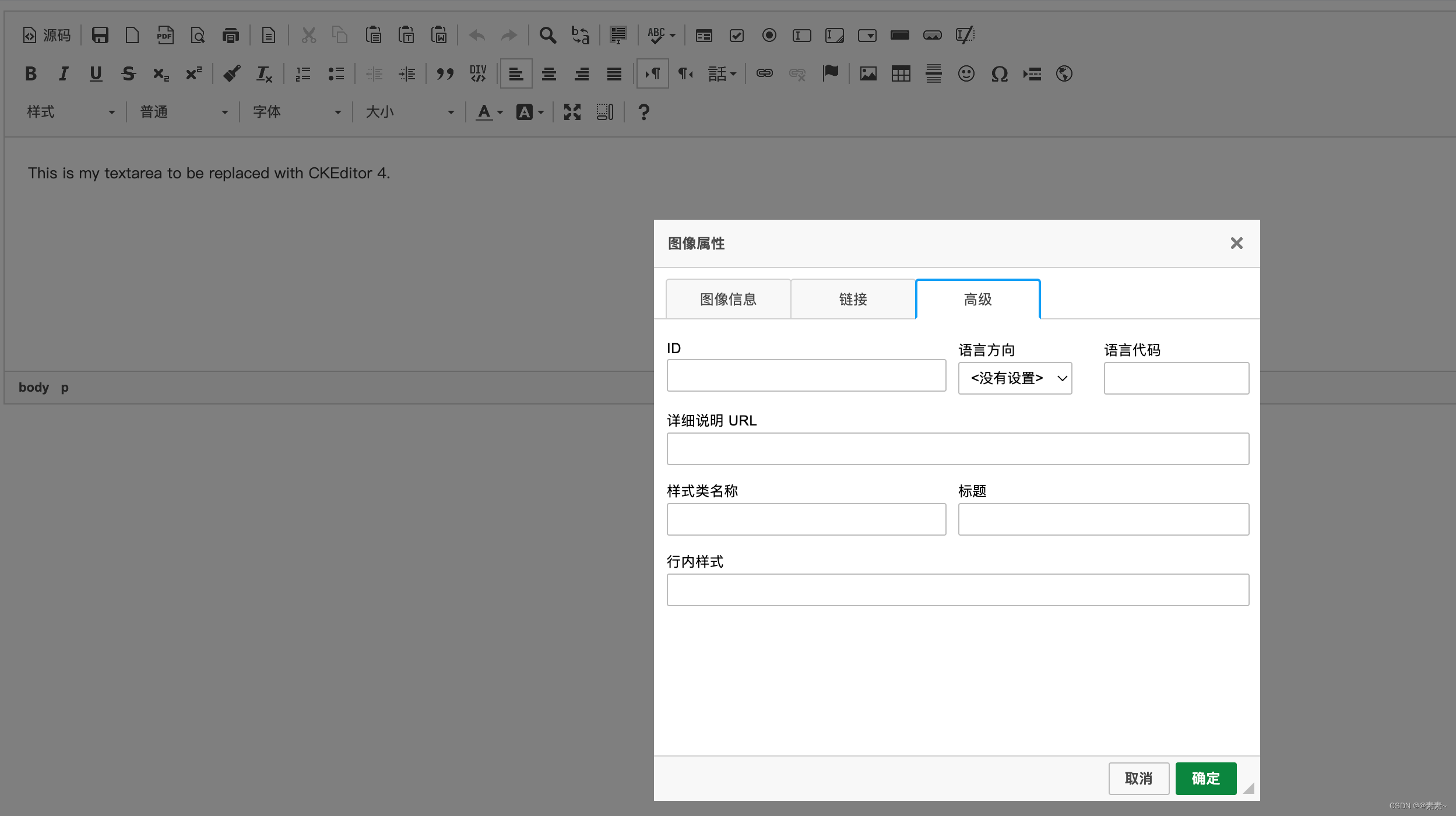Click Increase Indent icon
Image resolution: width=1456 pixels, height=816 pixels.
point(407,73)
